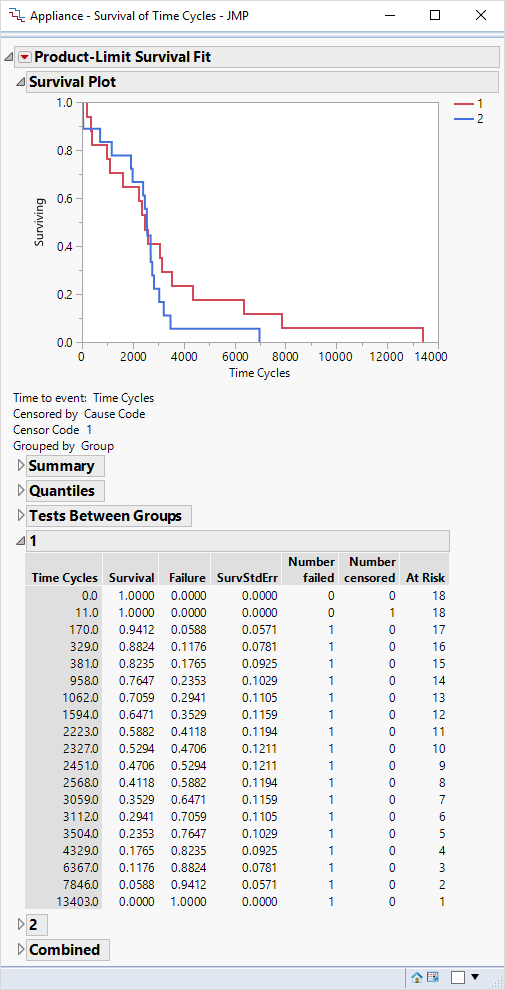Open the status bar dropdown arrow

tap(475, 977)
